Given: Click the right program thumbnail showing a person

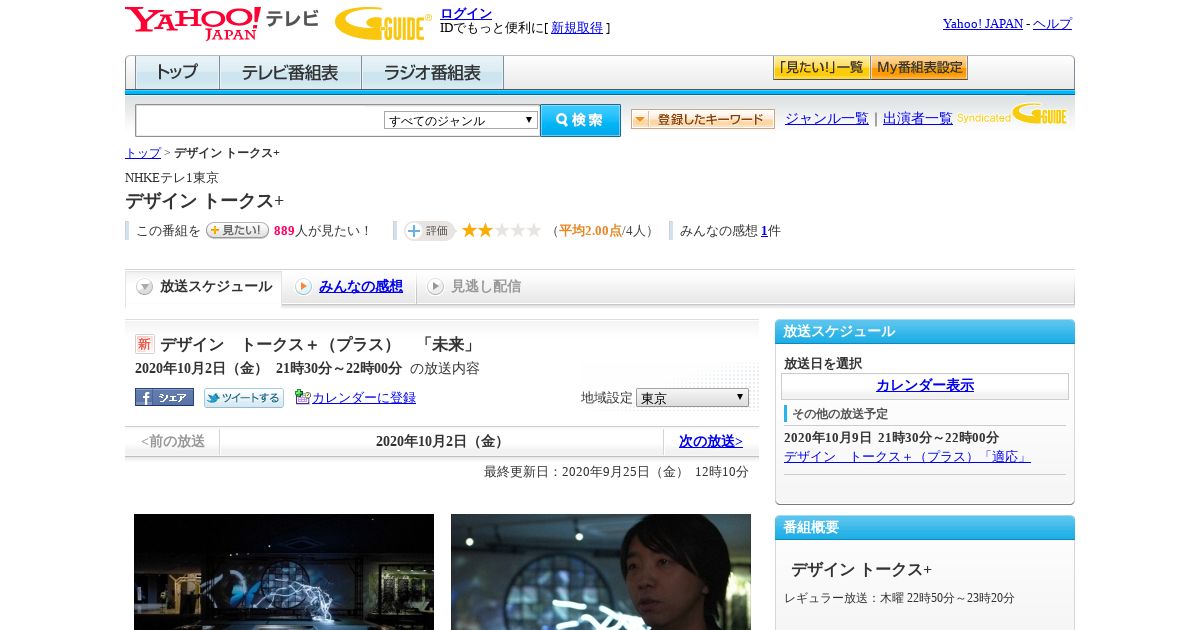Looking at the screenshot, I should [x=601, y=572].
